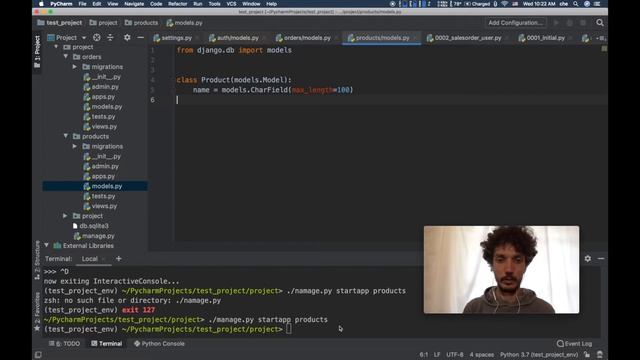Click 4 spaces indent setting

pos(482,355)
